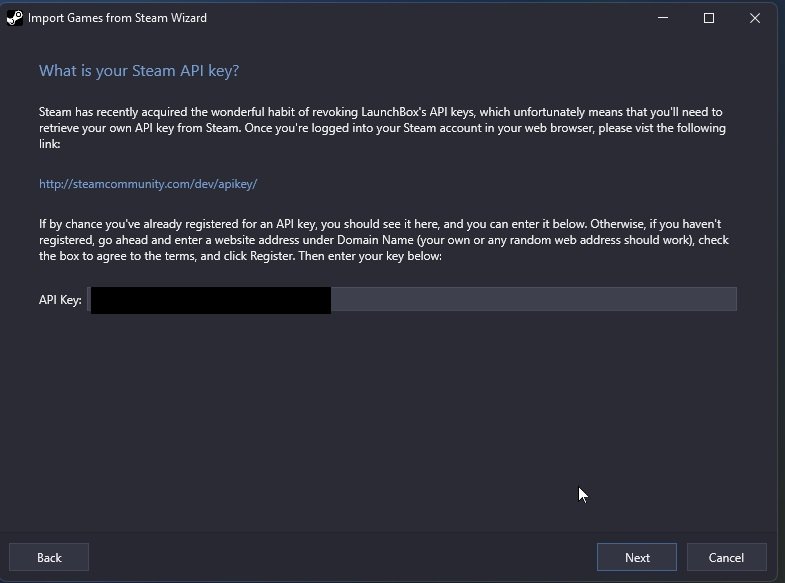Click the "Import Games from Steam Wizard" title text
Screen dimensions: 785x583
tap(117, 18)
